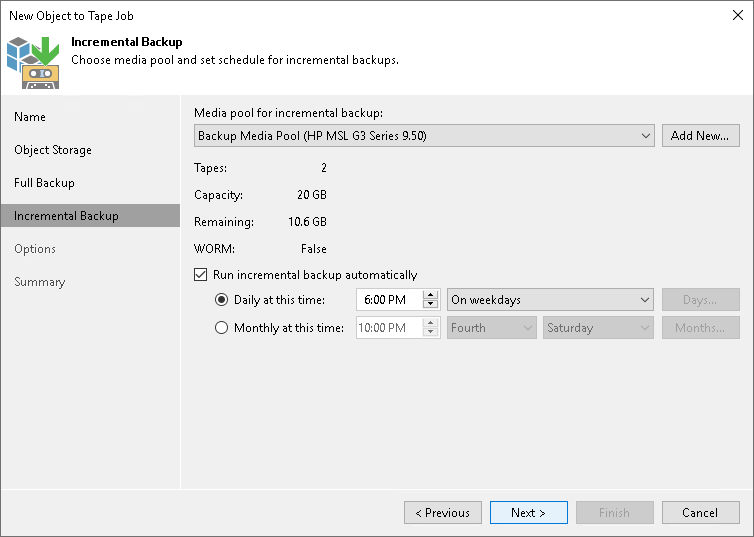
Task: Click the Add New... button
Action: [x=701, y=136]
